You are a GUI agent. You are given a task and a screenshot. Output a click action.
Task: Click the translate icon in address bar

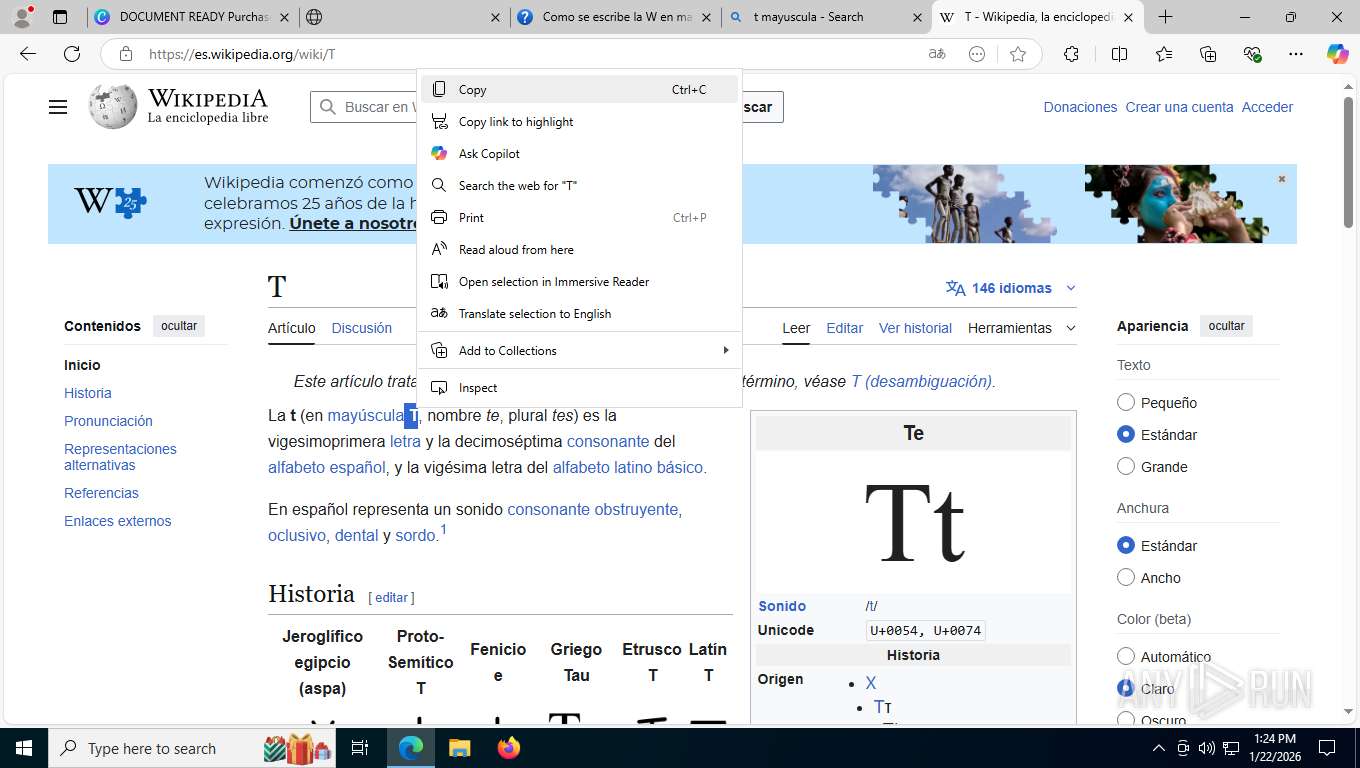click(x=937, y=54)
